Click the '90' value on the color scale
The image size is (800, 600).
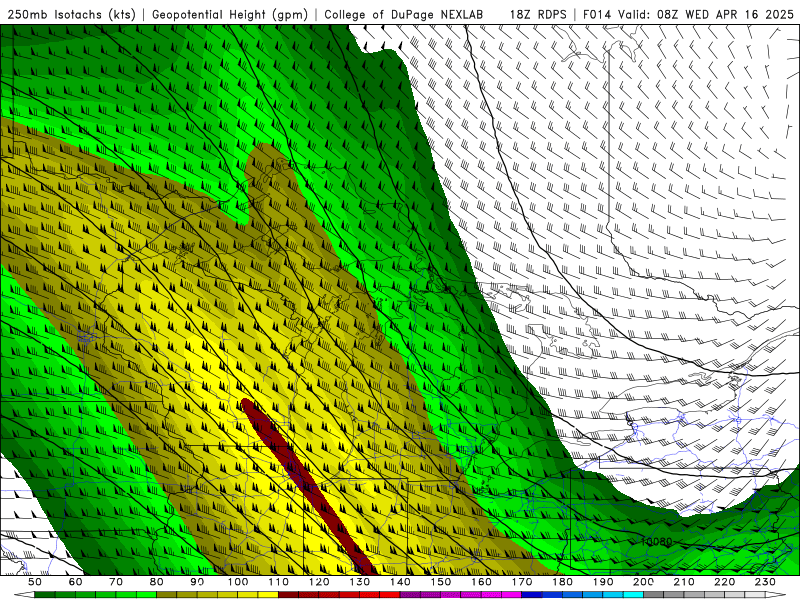[x=197, y=582]
